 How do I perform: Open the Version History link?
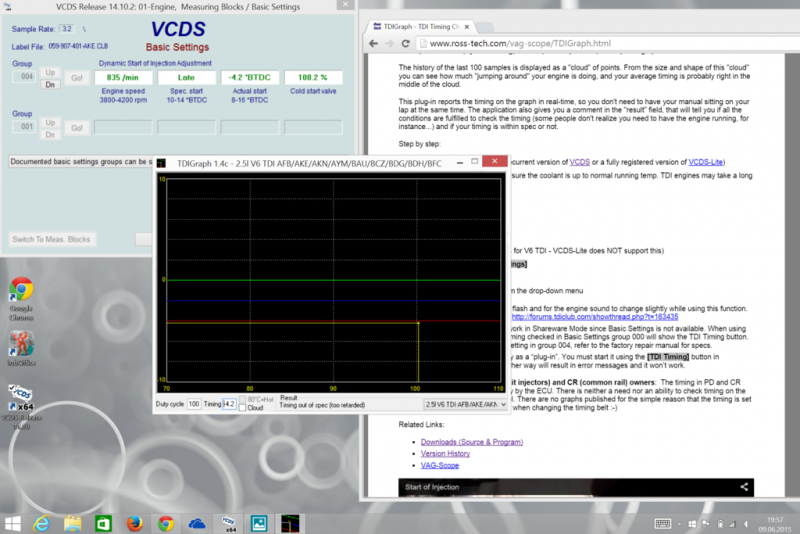pos(447,453)
